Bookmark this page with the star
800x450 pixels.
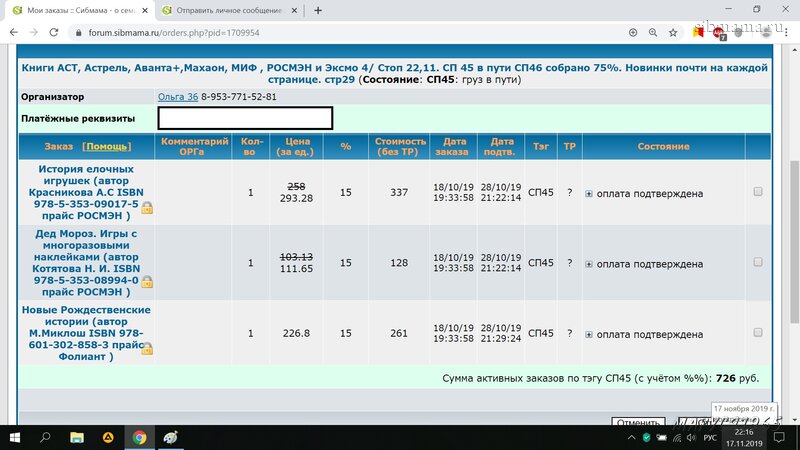pos(673,32)
